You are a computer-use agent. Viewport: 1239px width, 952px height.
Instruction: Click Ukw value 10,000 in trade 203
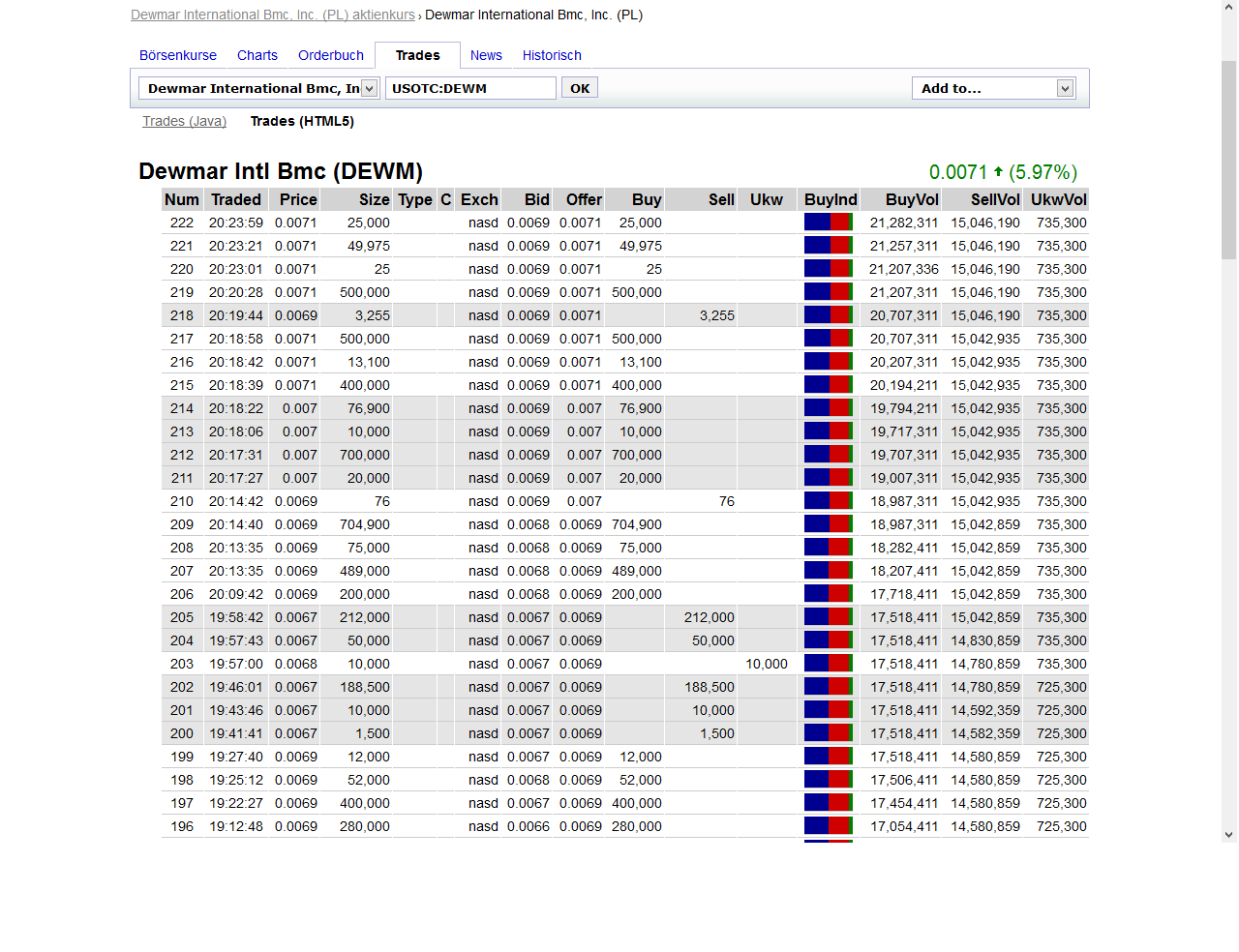coord(767,664)
